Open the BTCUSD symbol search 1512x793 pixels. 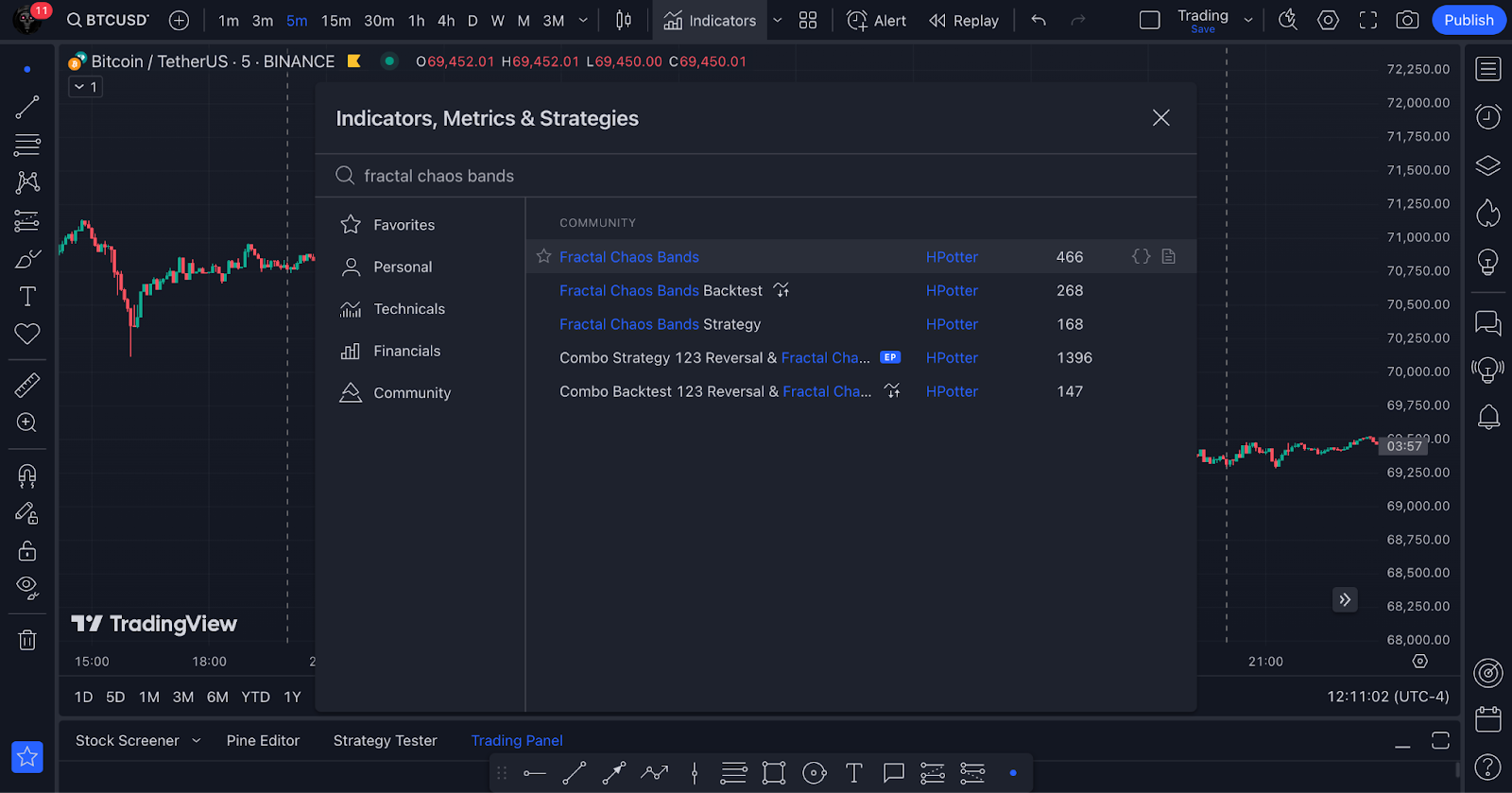coord(108,20)
